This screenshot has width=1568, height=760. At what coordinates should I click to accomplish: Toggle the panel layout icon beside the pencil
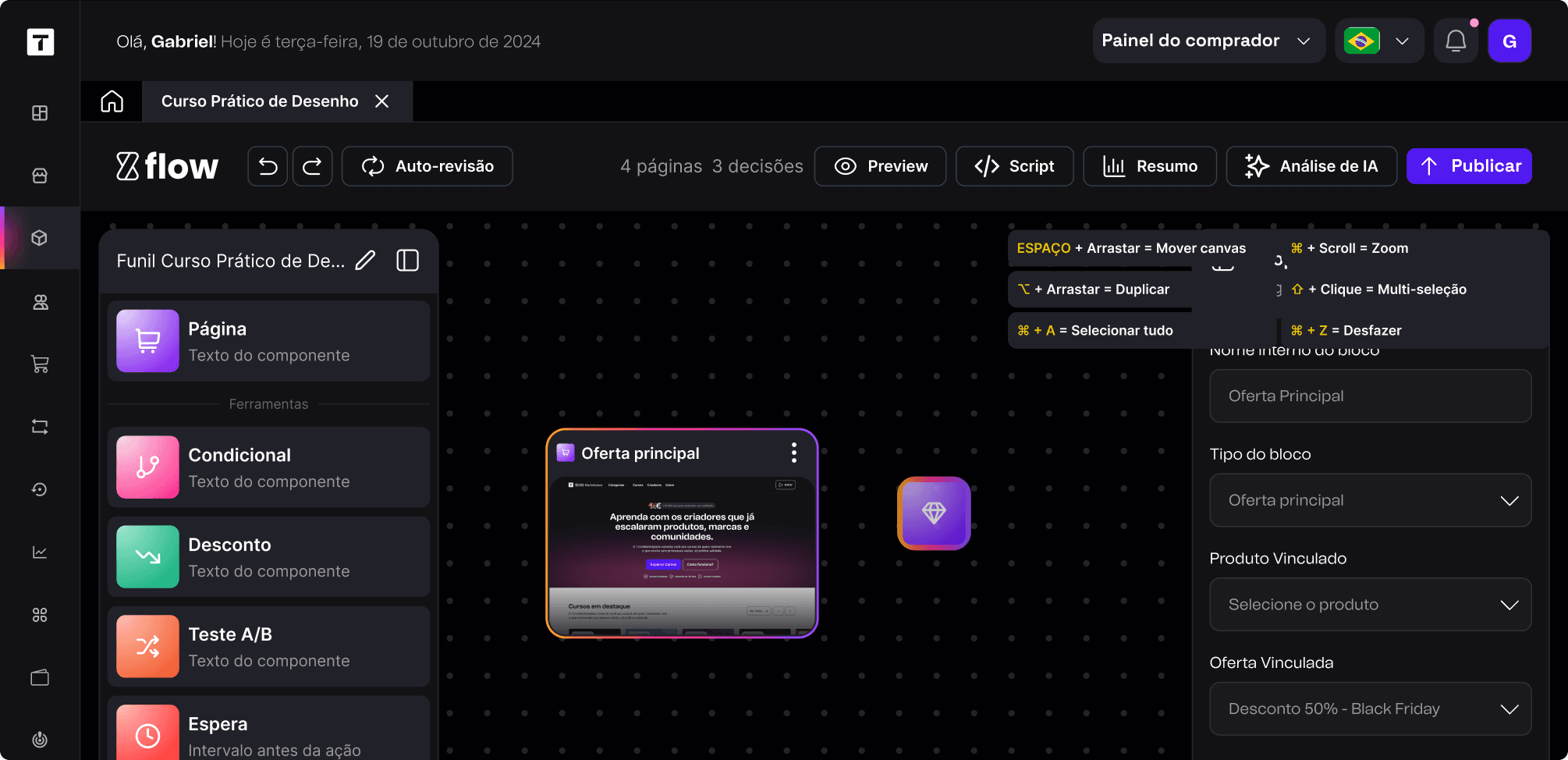407,260
